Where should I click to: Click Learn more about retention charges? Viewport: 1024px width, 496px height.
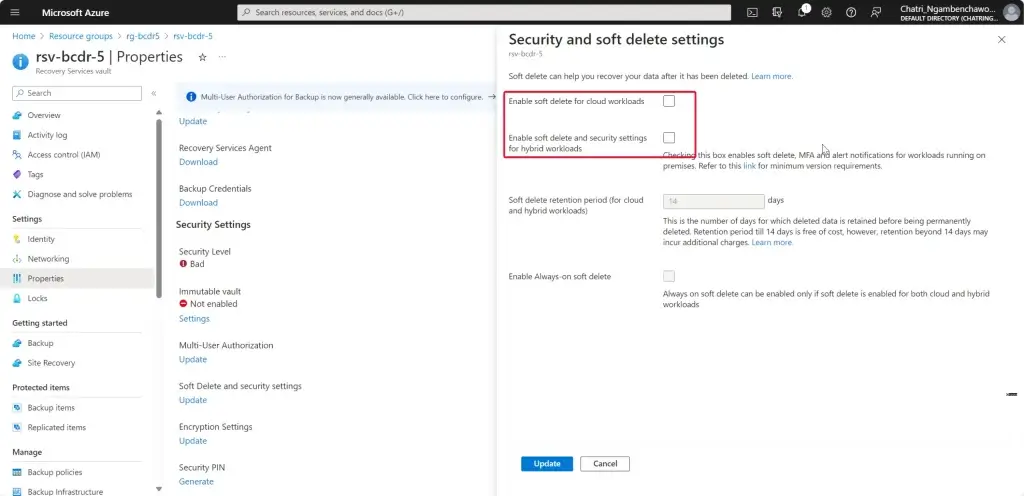tap(772, 242)
